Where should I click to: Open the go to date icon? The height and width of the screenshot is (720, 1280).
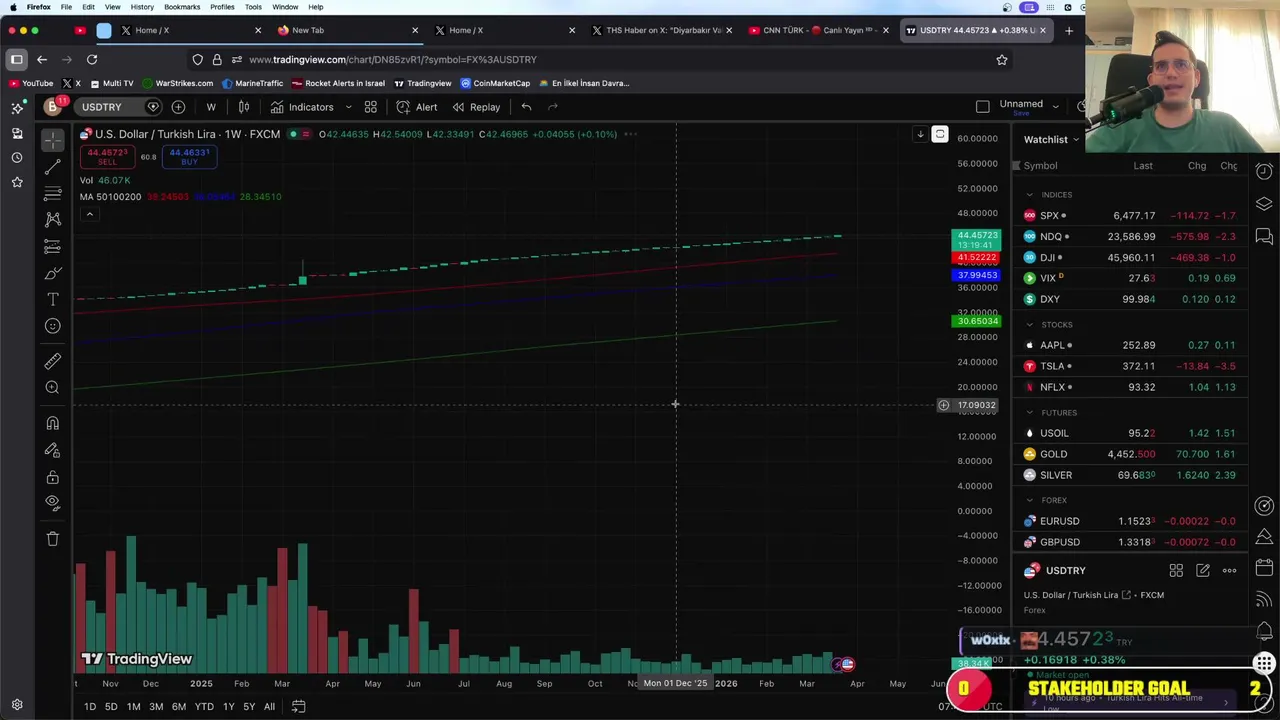298,707
